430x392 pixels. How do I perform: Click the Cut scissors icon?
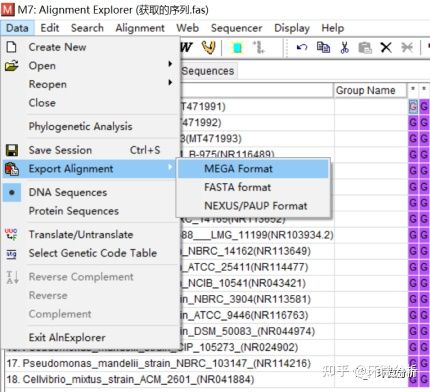point(345,47)
